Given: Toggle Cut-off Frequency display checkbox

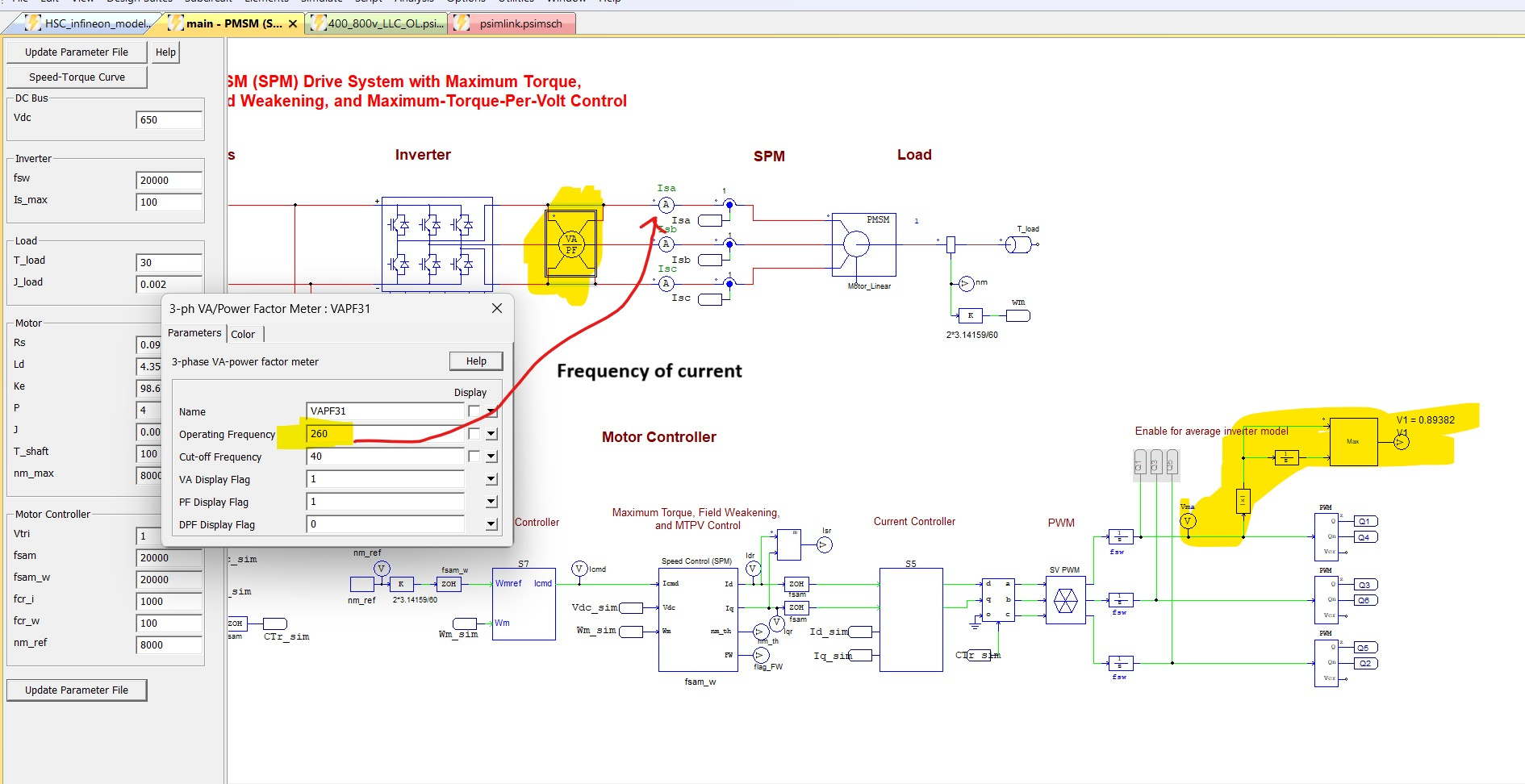Looking at the screenshot, I should 474,457.
